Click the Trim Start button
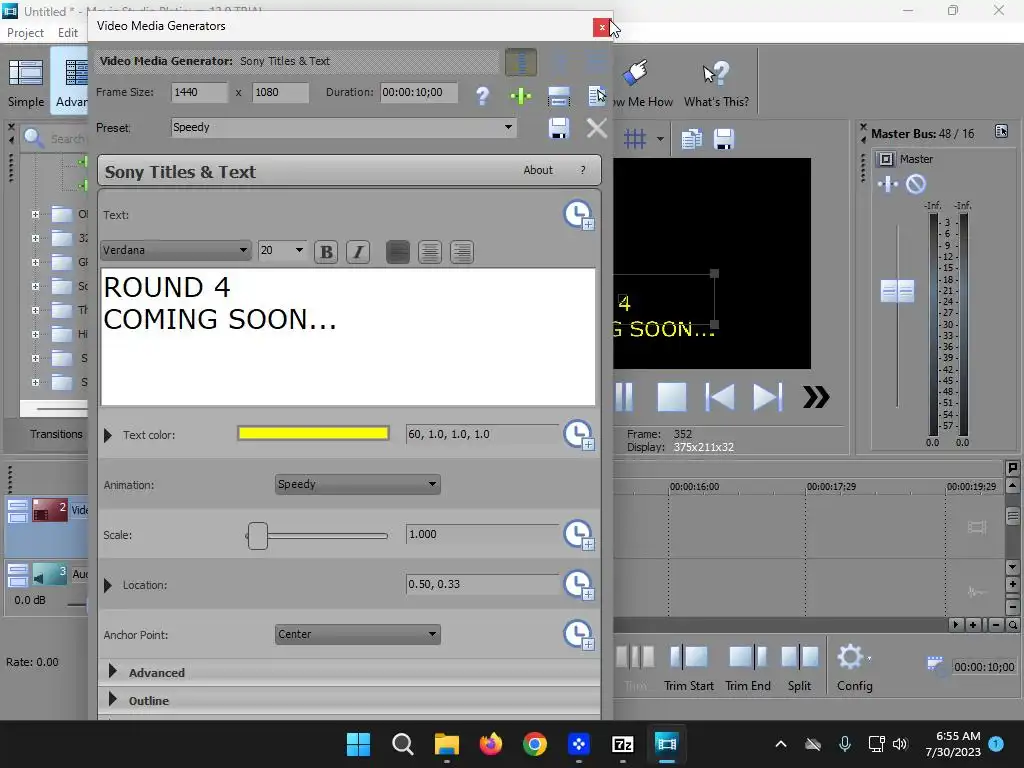This screenshot has height=768, width=1024. click(689, 668)
